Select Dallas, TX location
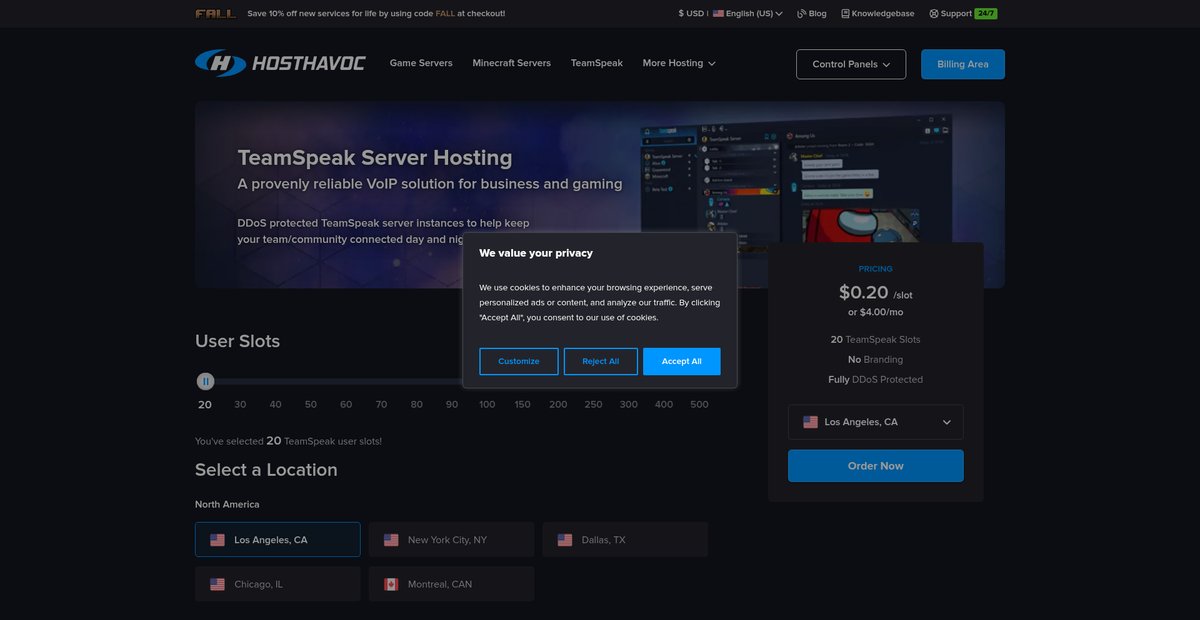This screenshot has width=1200, height=620. pos(625,540)
